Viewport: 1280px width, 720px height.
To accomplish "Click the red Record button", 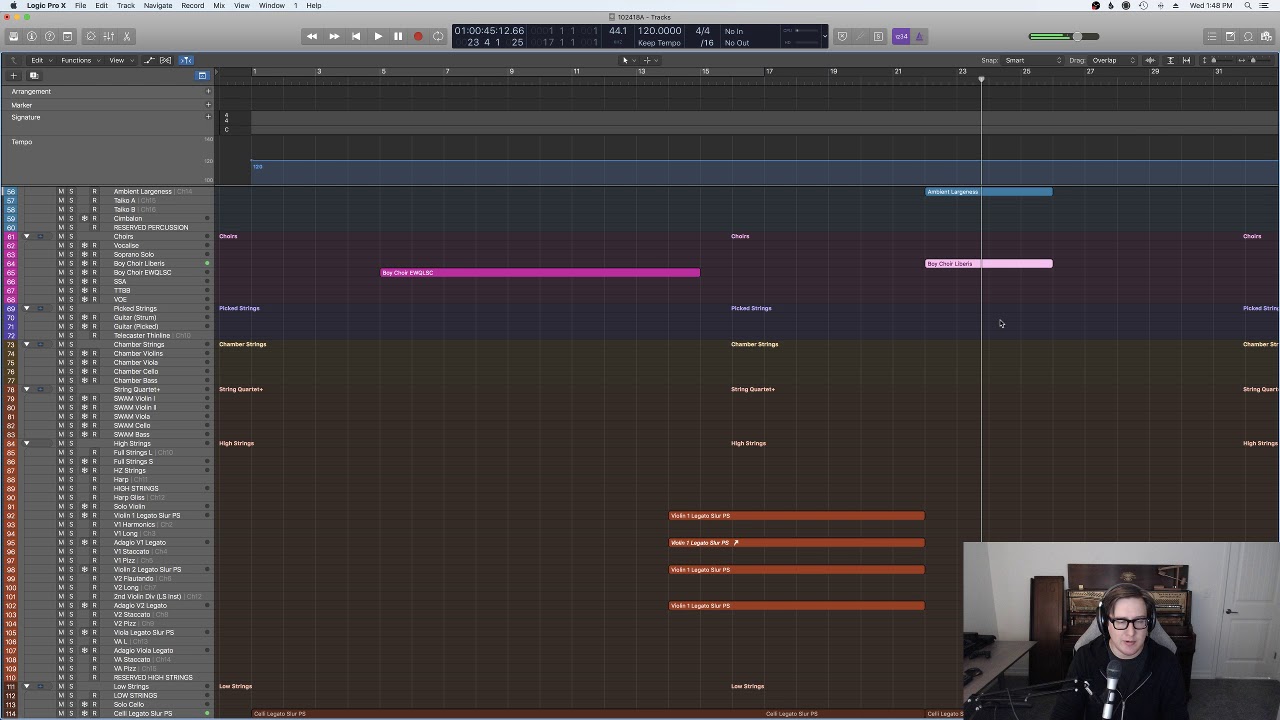I will 418,36.
